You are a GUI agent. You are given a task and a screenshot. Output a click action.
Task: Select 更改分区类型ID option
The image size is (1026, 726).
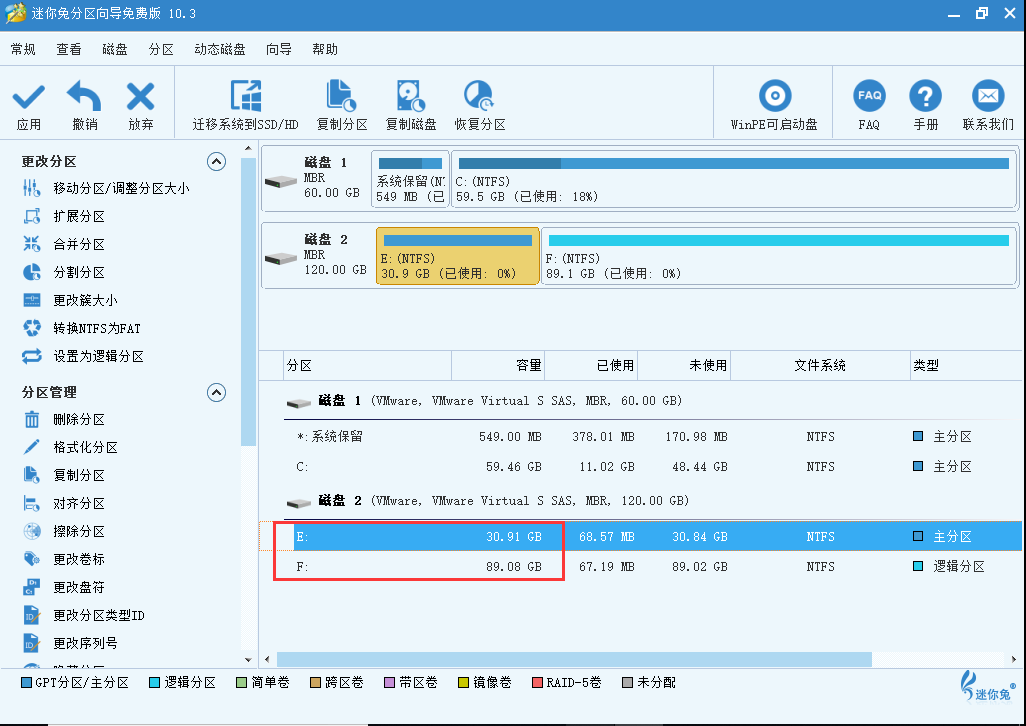tap(98, 615)
